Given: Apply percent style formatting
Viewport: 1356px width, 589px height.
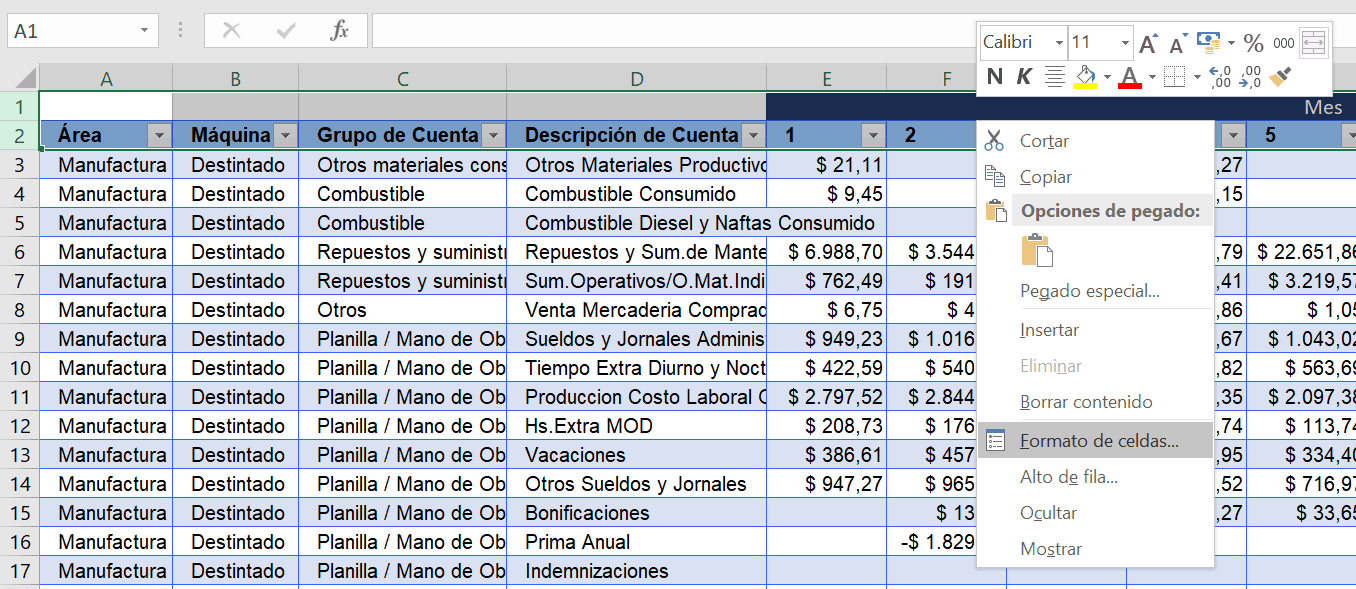Looking at the screenshot, I should coord(1253,42).
